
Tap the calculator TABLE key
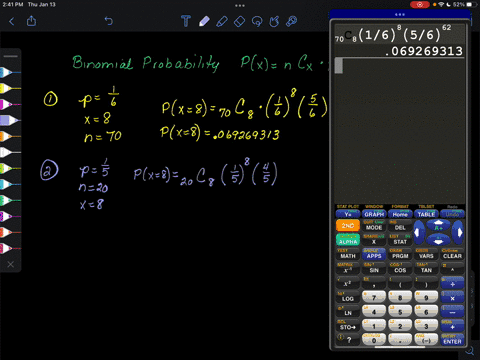click(426, 214)
